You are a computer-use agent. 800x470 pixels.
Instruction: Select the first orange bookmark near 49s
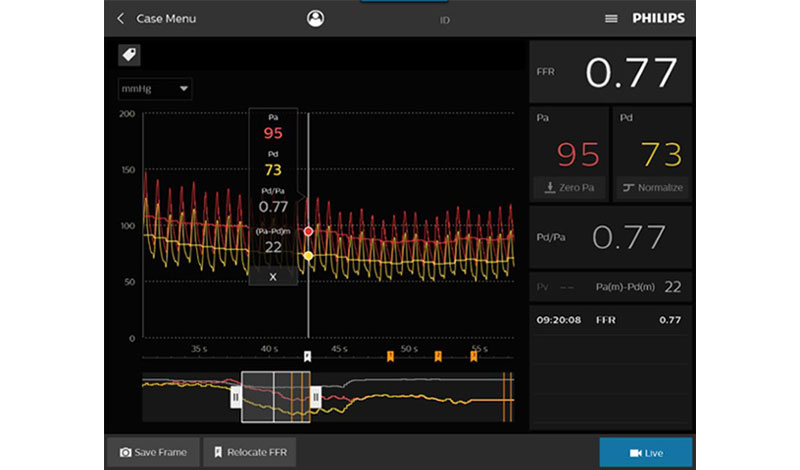coord(390,356)
